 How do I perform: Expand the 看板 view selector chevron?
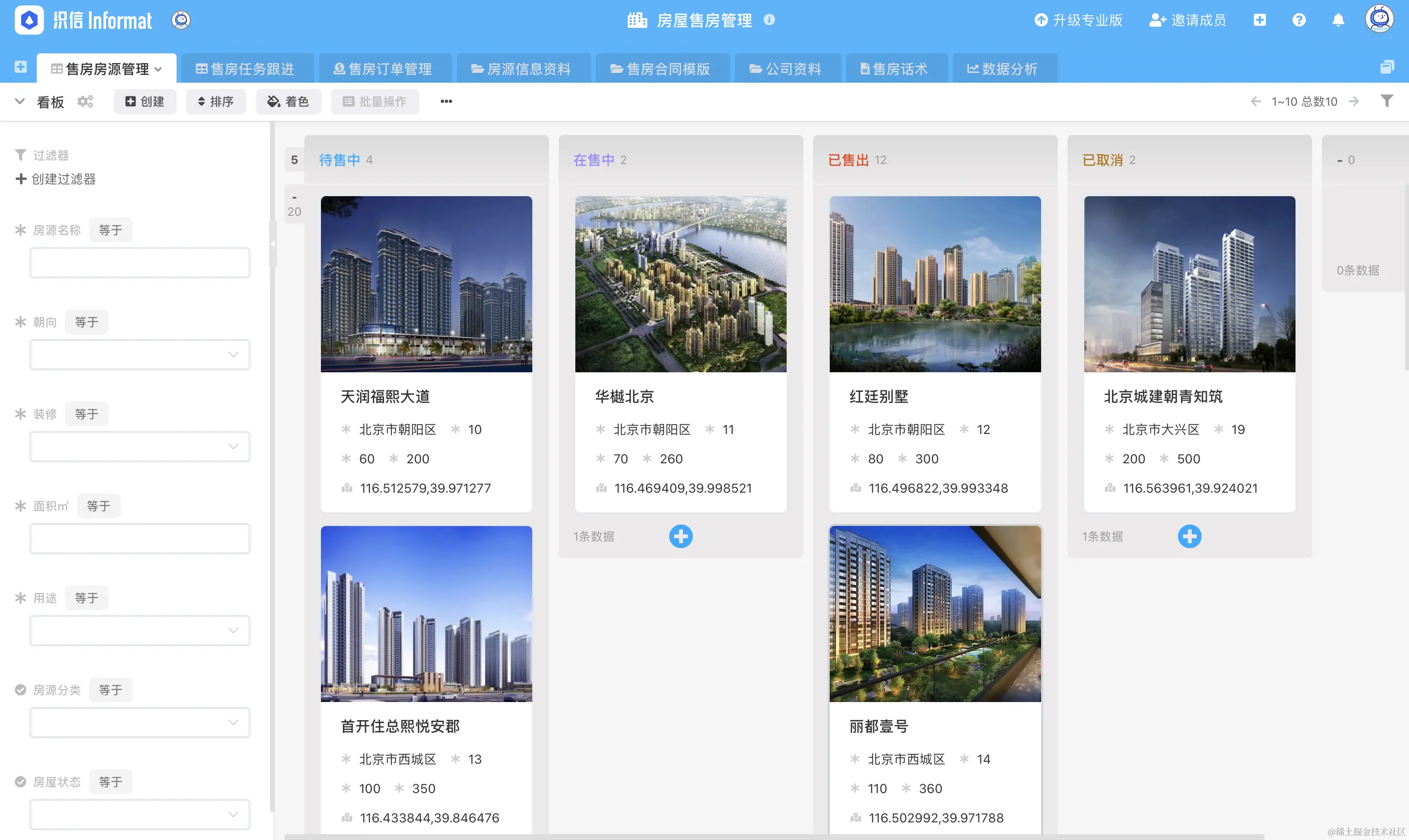[20, 101]
